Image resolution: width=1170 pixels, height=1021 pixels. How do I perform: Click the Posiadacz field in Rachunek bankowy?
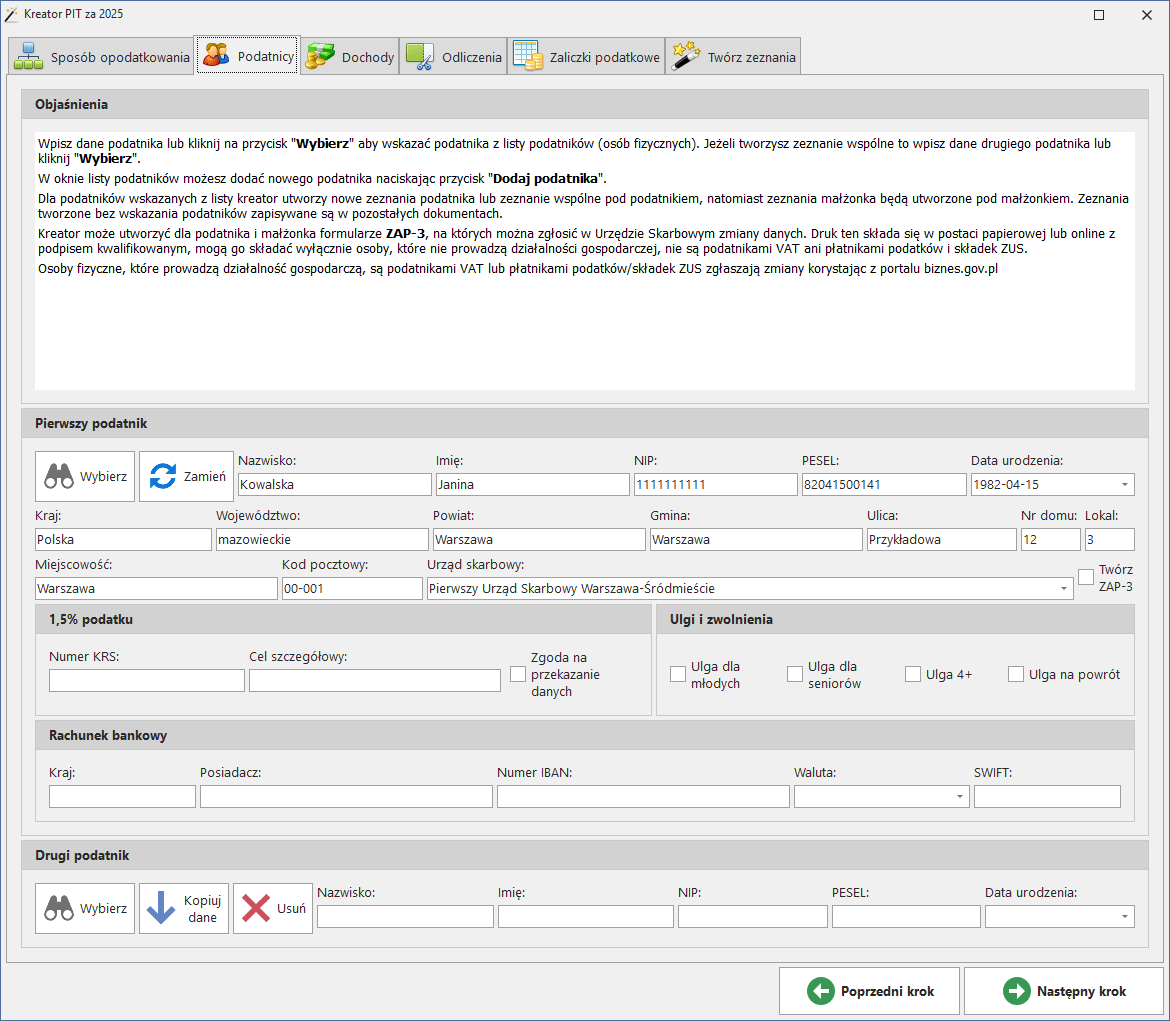(346, 796)
